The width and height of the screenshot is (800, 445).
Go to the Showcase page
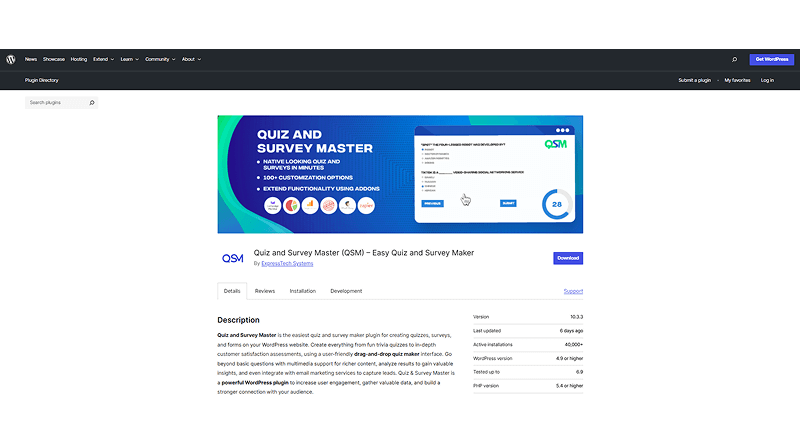click(54, 59)
